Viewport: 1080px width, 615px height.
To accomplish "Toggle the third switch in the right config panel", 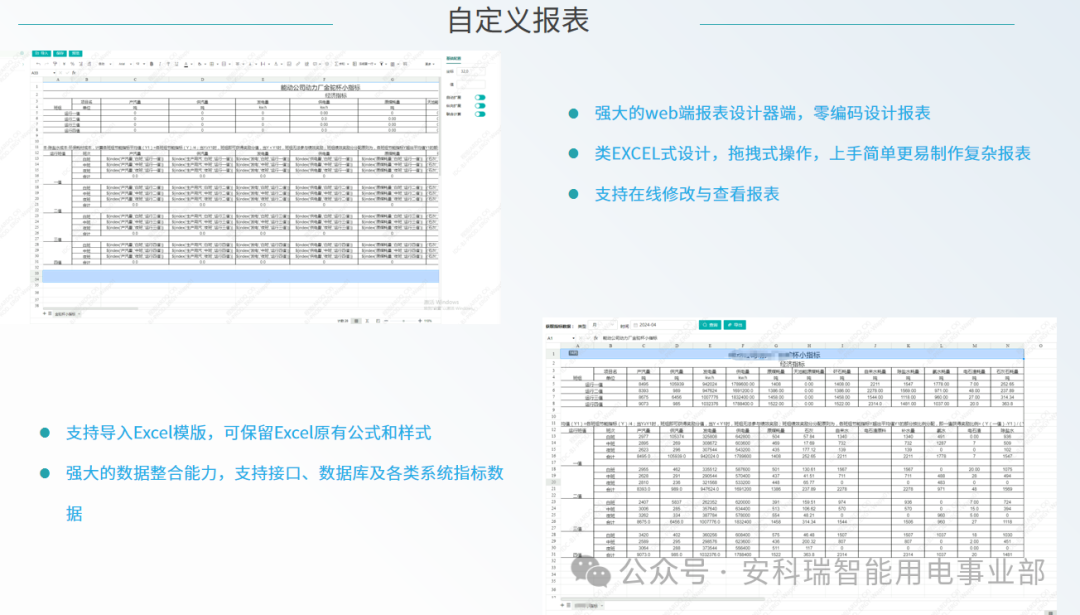I will (x=480, y=114).
